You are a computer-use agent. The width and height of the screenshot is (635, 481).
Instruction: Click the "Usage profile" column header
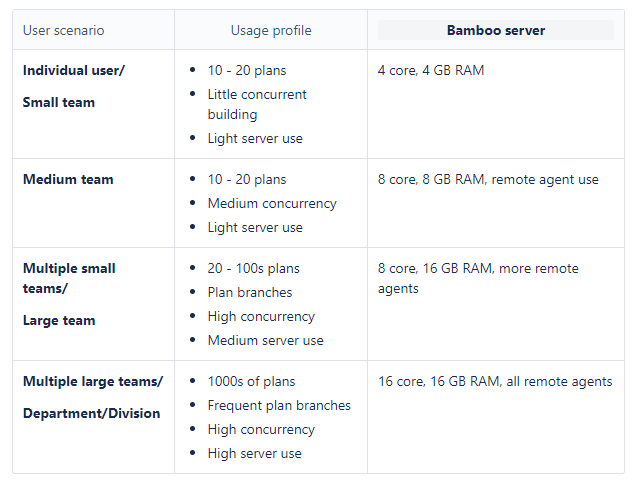[270, 30]
